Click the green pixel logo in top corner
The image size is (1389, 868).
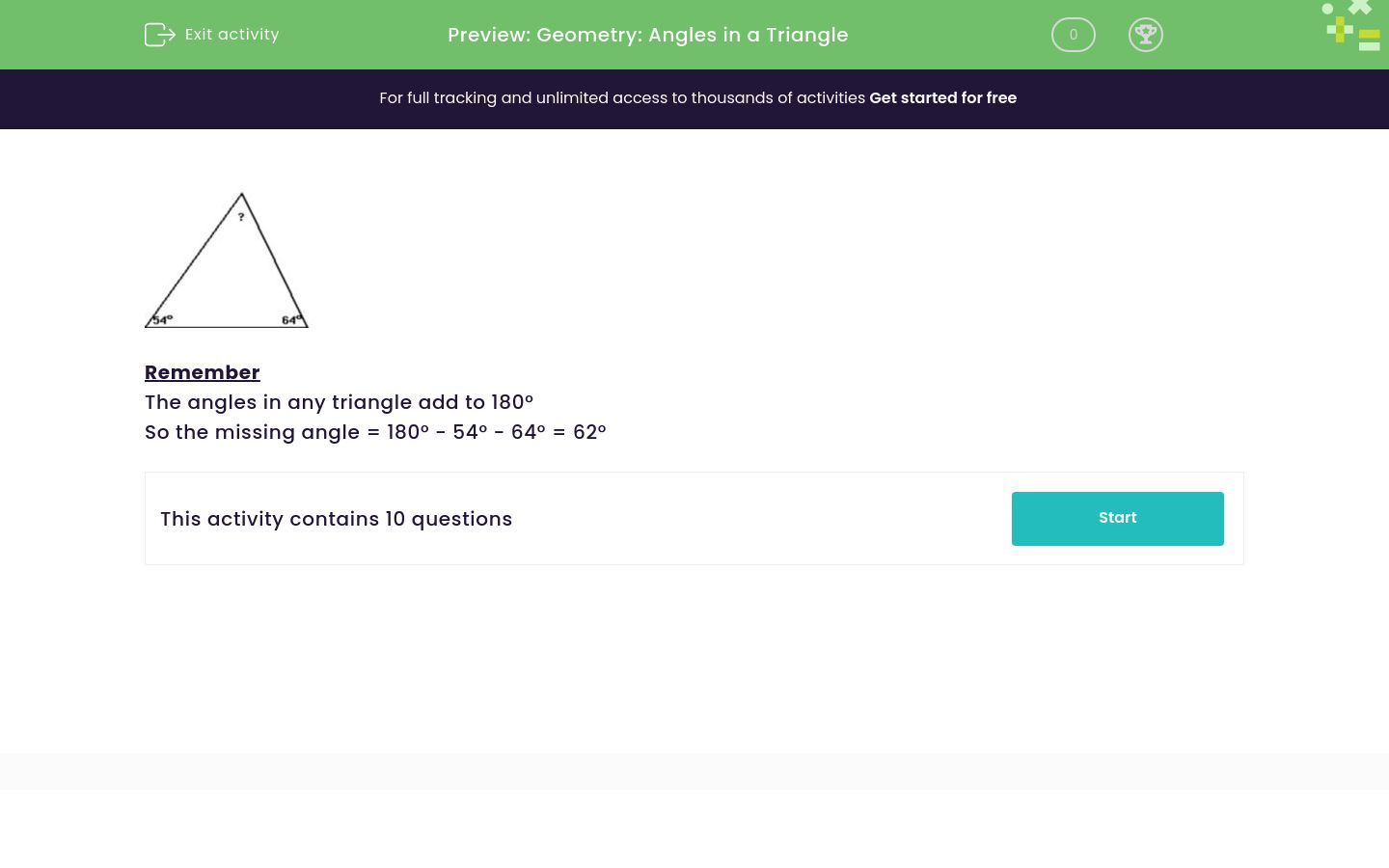tap(1350, 25)
